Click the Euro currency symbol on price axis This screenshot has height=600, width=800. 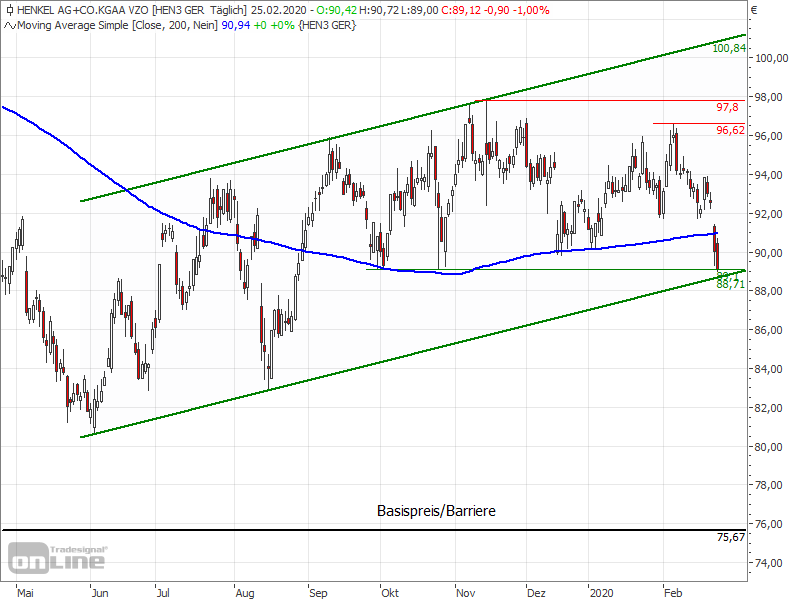(x=755, y=10)
